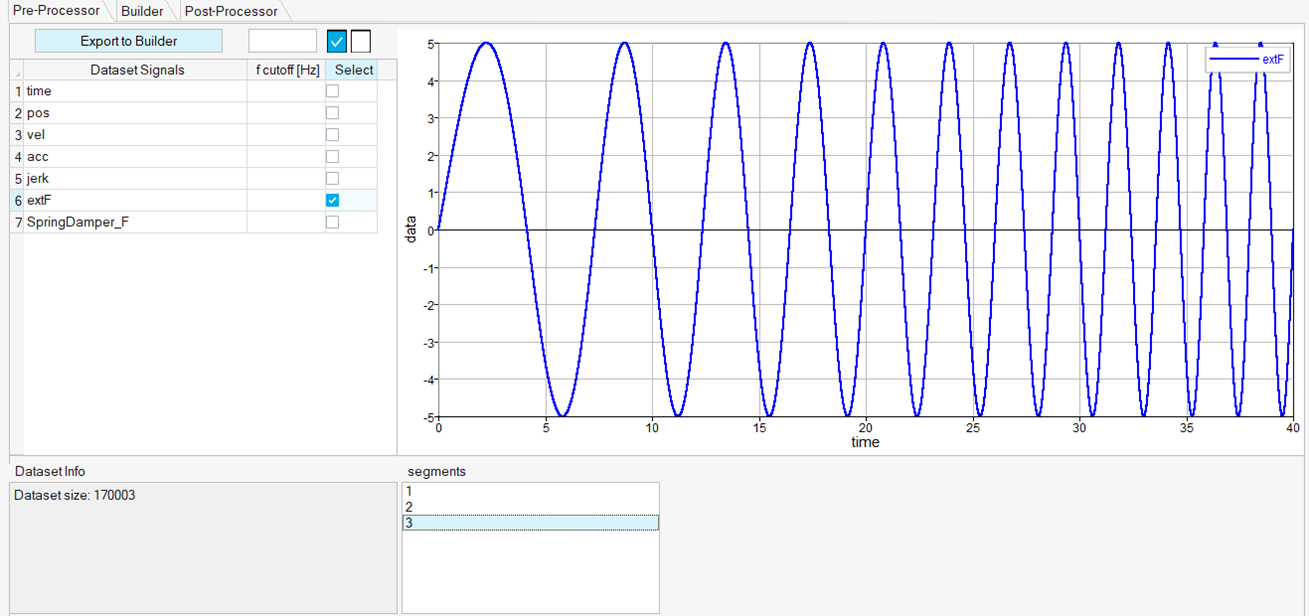Select the Pre-Processor tab
1309x616 pixels.
tap(56, 11)
